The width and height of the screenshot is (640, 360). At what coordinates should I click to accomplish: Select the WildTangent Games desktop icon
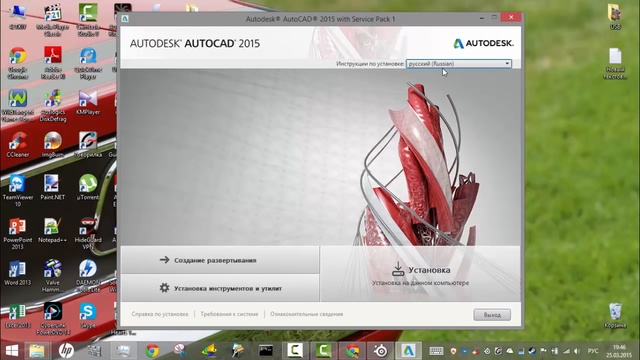coord(18,105)
